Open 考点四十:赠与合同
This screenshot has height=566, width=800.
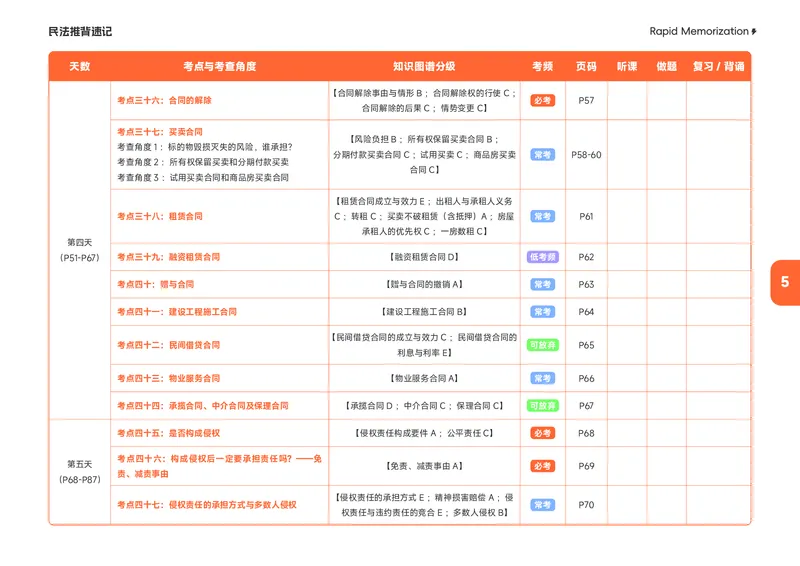click(156, 284)
